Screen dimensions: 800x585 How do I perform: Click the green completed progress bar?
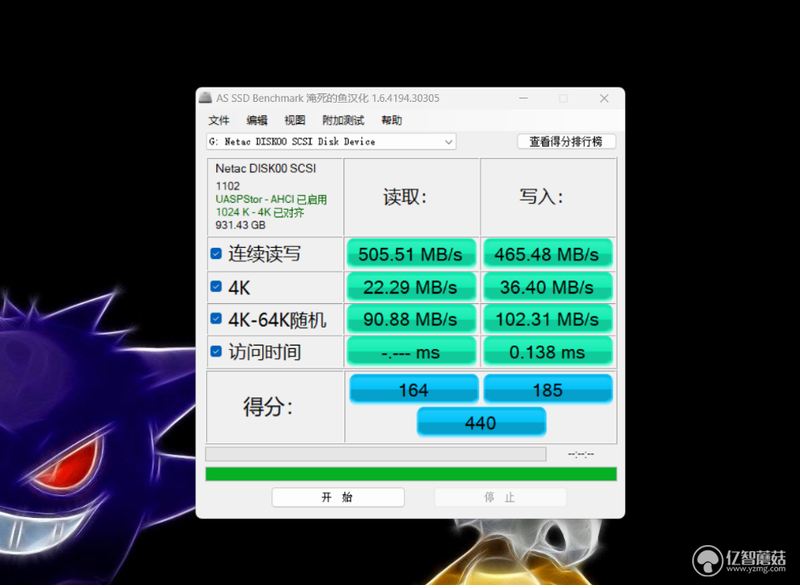pyautogui.click(x=411, y=474)
